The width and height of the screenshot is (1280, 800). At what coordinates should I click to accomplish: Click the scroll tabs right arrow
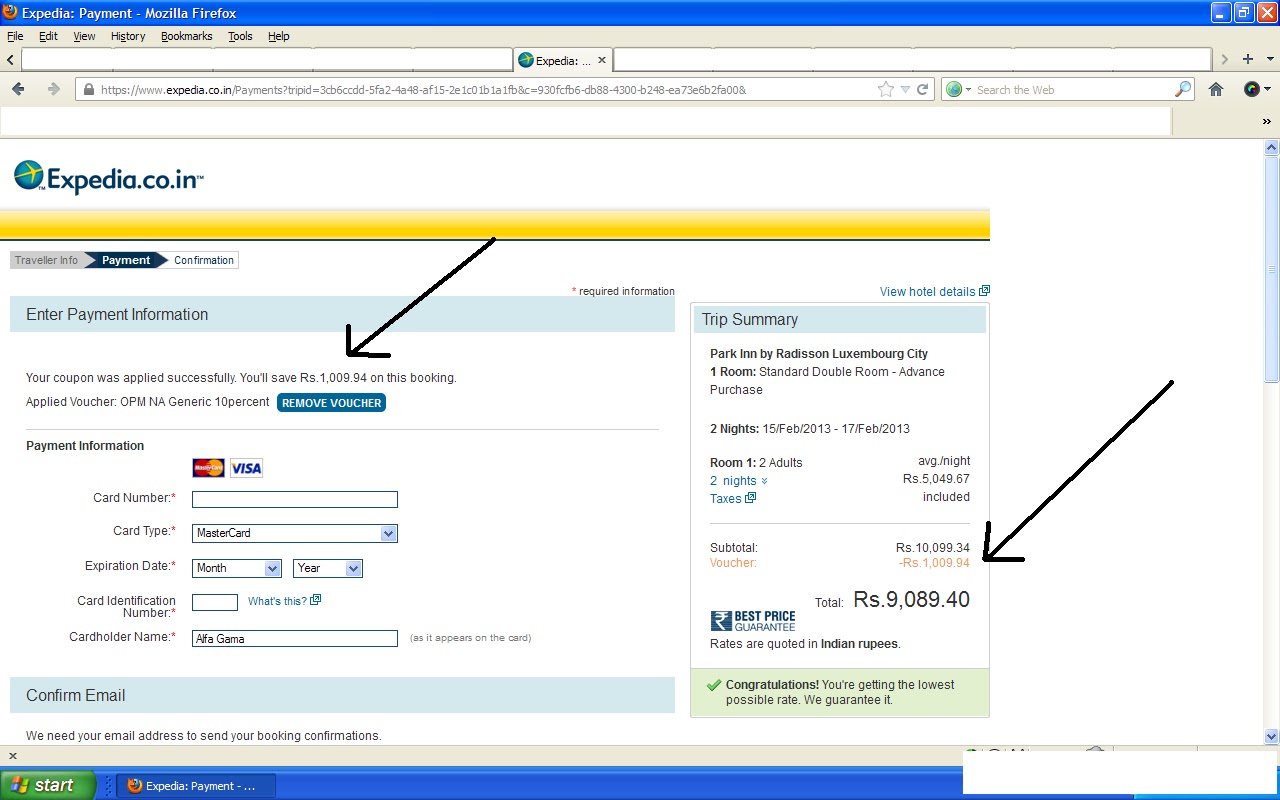1225,59
